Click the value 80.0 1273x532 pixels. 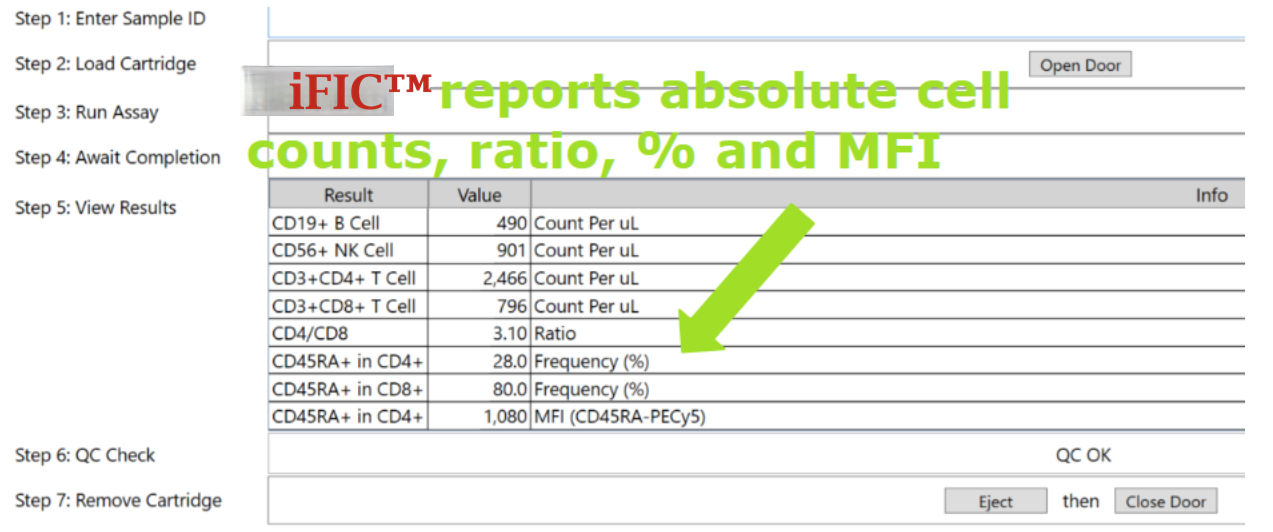click(510, 389)
